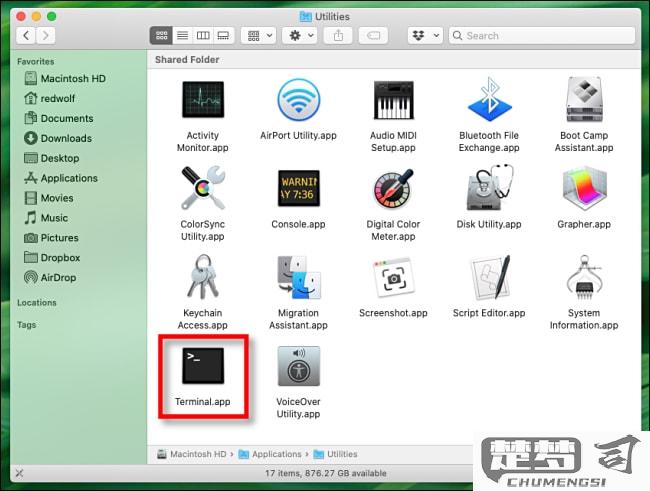650x491 pixels.
Task: Select Screenshot.app icon
Action: (x=394, y=277)
